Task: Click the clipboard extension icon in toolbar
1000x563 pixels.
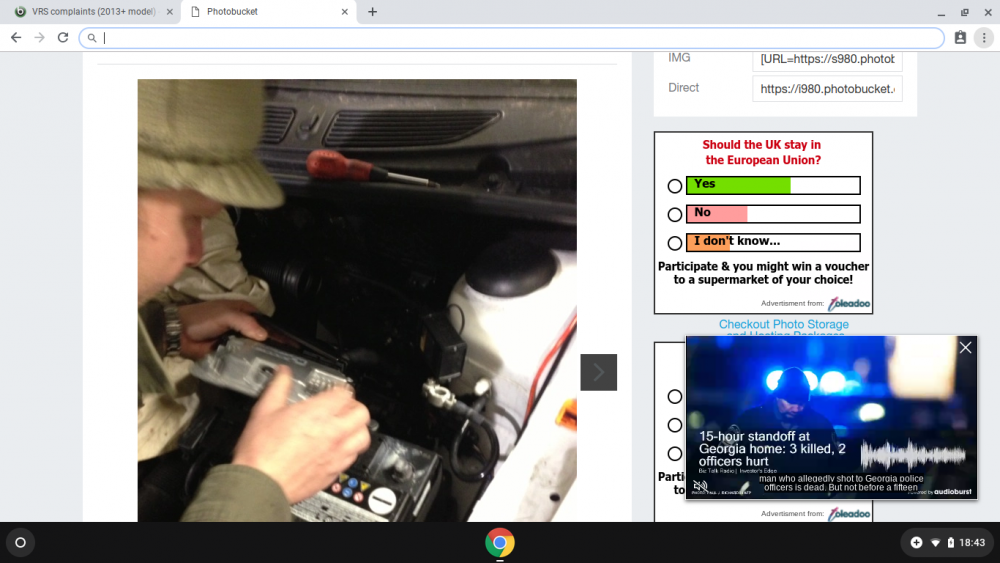Action: pos(960,38)
